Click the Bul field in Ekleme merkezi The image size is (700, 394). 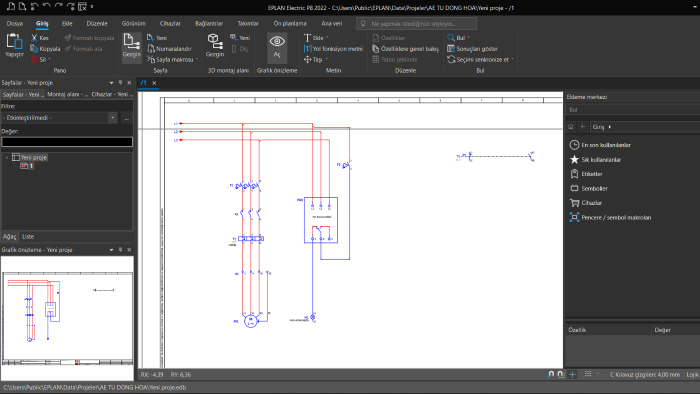pos(633,109)
